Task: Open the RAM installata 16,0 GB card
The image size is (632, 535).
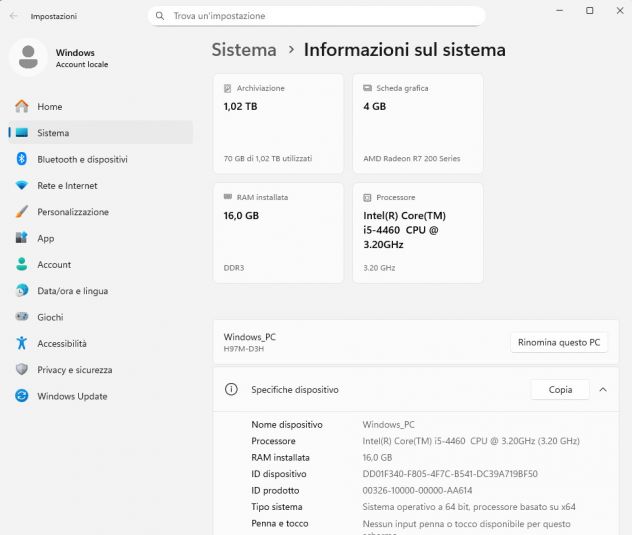Action: (x=278, y=233)
